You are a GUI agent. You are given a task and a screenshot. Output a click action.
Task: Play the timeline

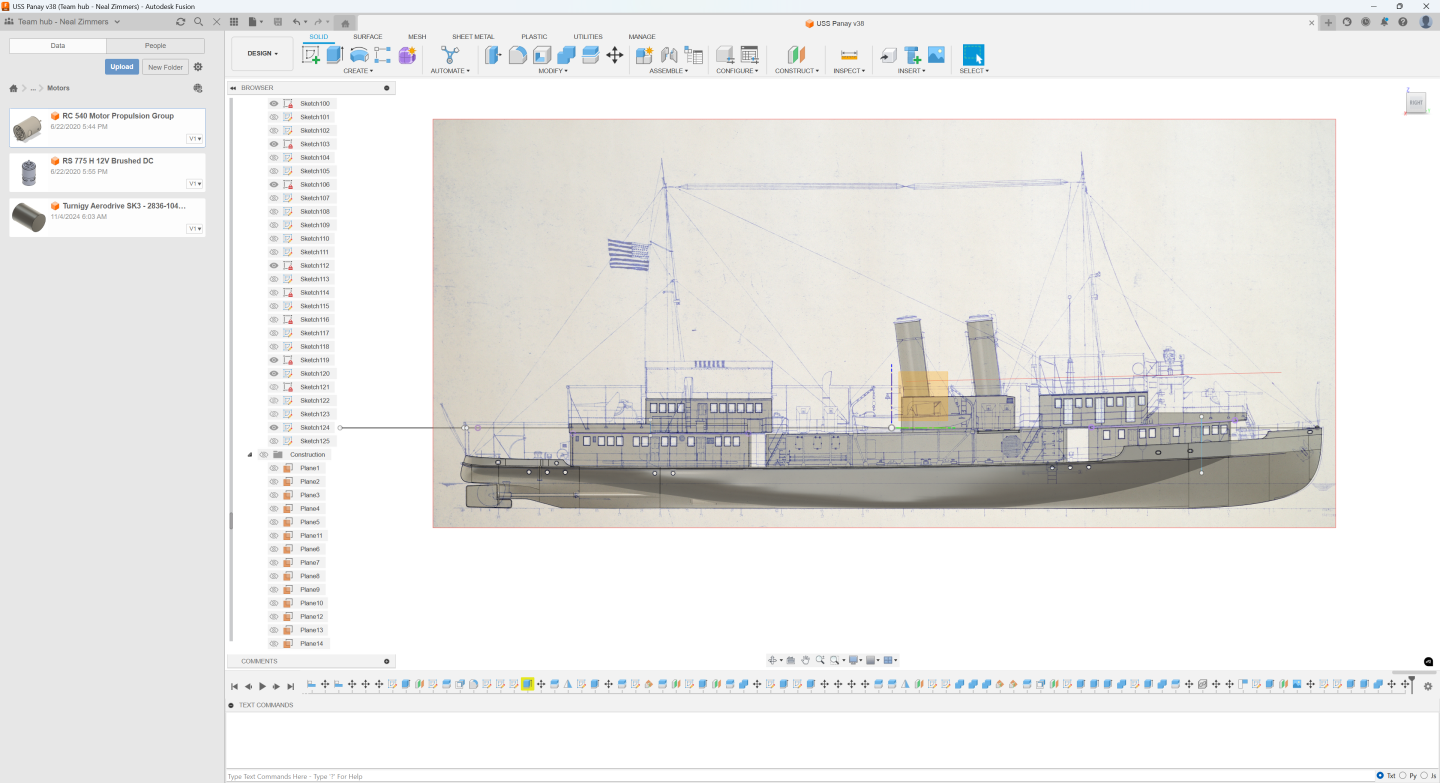[x=262, y=686]
